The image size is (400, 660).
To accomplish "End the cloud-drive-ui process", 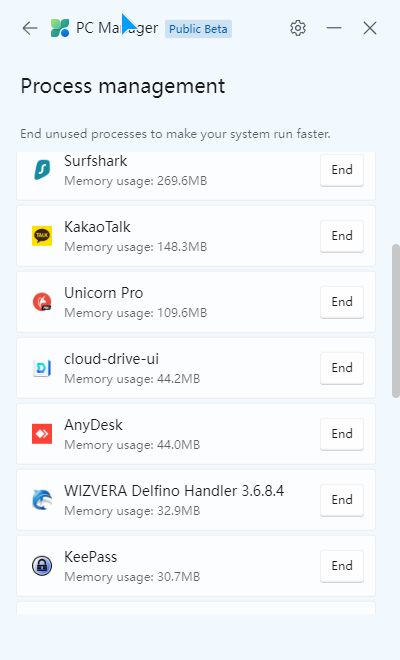I will (342, 368).
